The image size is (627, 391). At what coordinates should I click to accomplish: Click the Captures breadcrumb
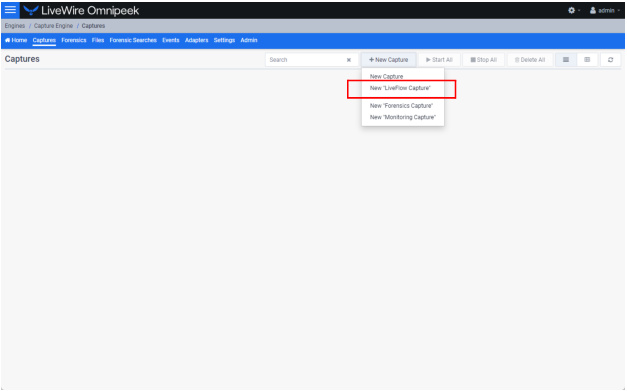tap(93, 26)
